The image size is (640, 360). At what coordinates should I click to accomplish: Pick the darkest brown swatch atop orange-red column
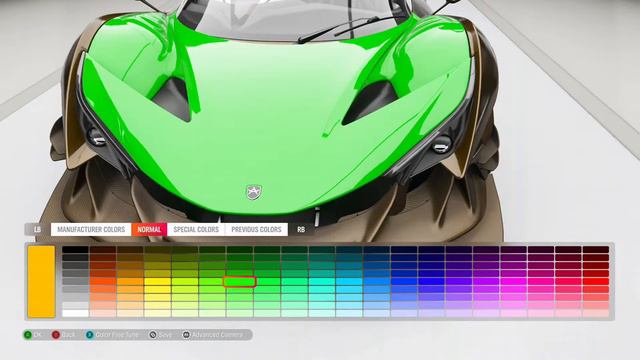tap(103, 249)
